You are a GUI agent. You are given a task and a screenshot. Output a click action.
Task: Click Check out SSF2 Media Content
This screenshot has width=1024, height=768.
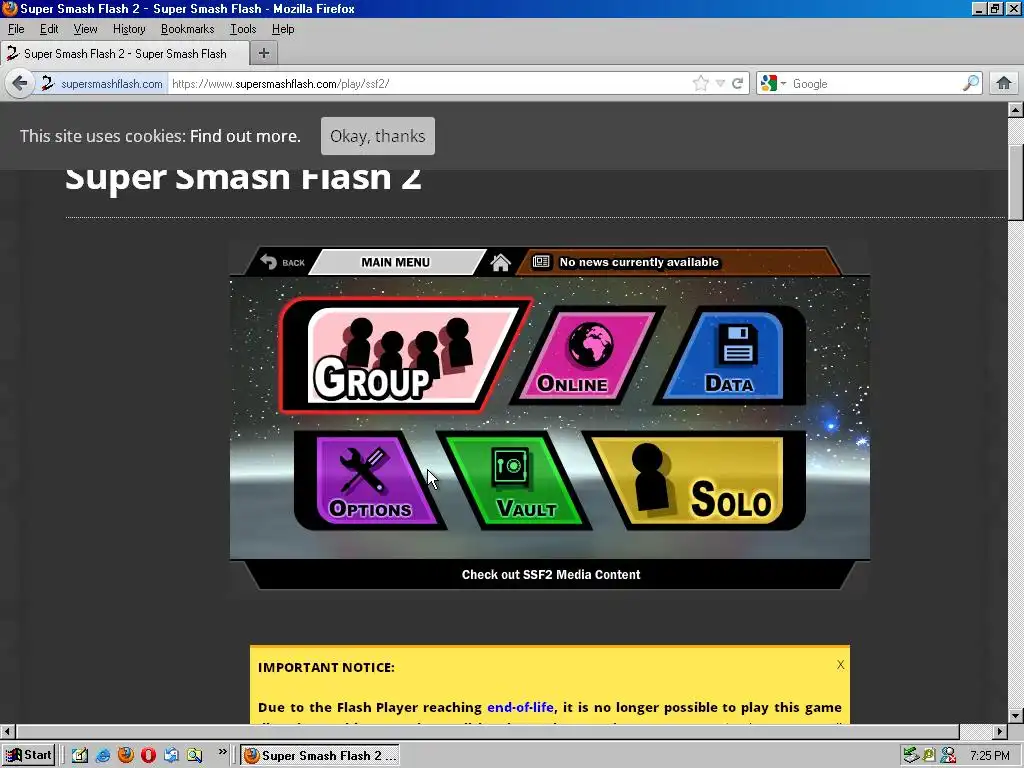pyautogui.click(x=551, y=575)
